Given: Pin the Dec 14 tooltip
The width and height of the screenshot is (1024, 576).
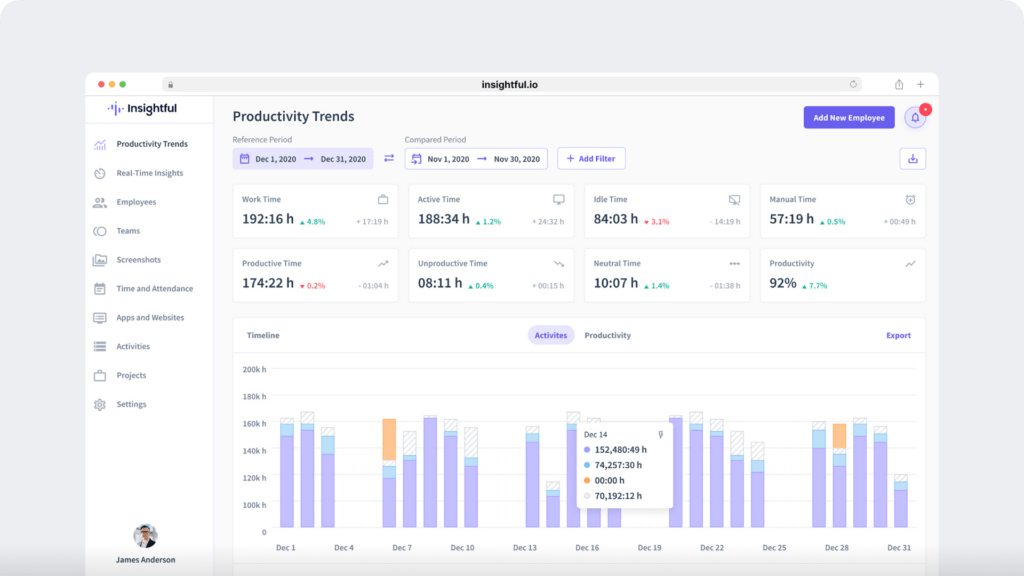Looking at the screenshot, I should click(660, 434).
